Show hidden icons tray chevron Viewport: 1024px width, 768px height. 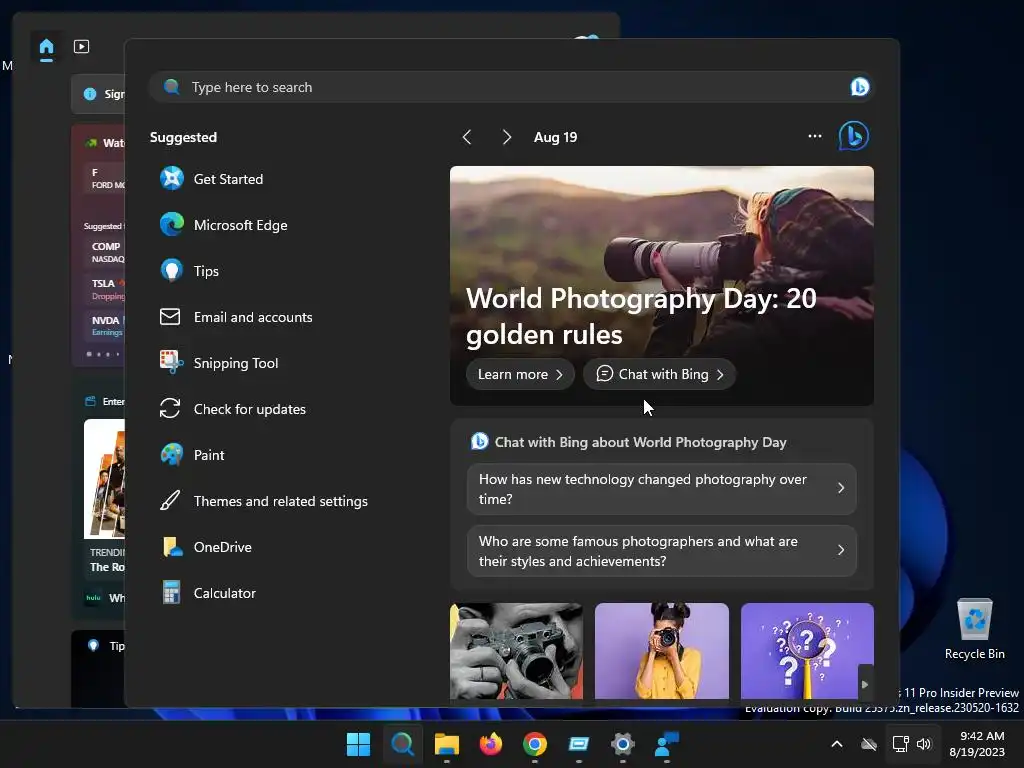pos(837,744)
